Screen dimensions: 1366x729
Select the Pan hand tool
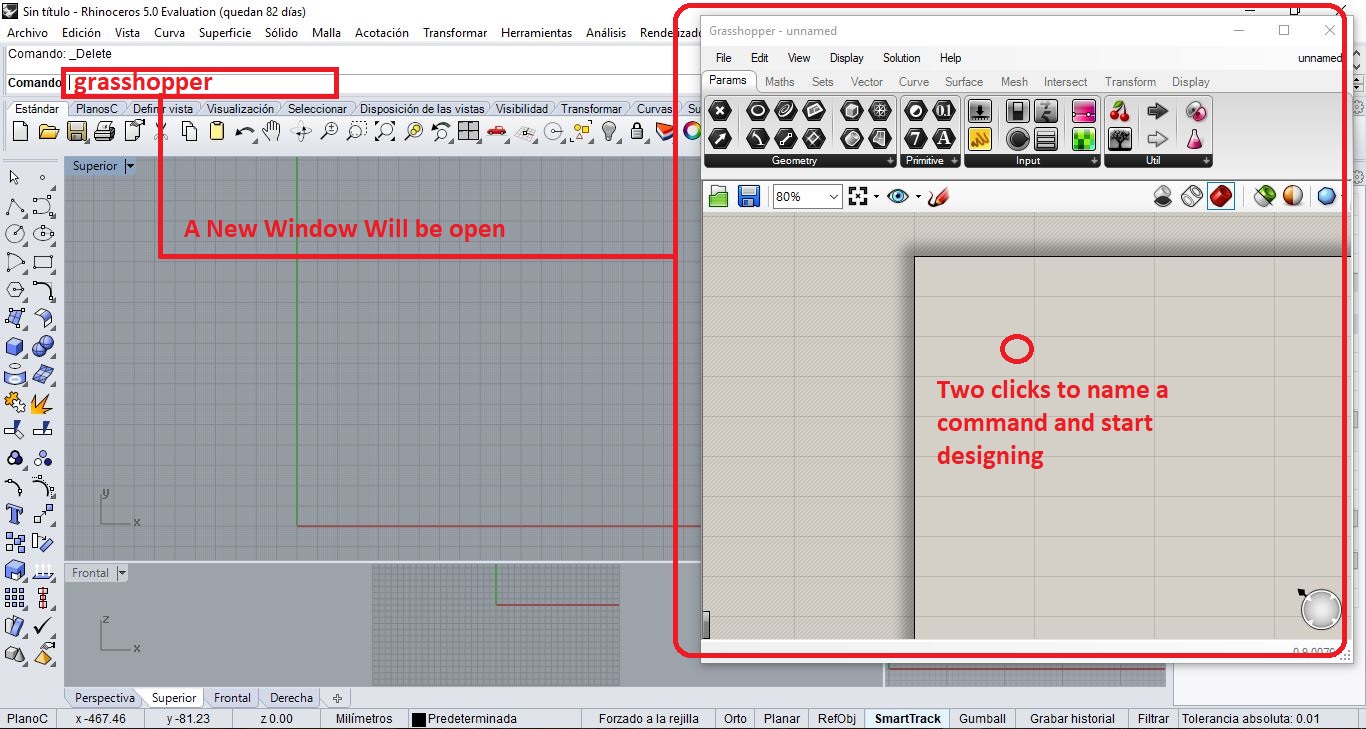pyautogui.click(x=271, y=131)
